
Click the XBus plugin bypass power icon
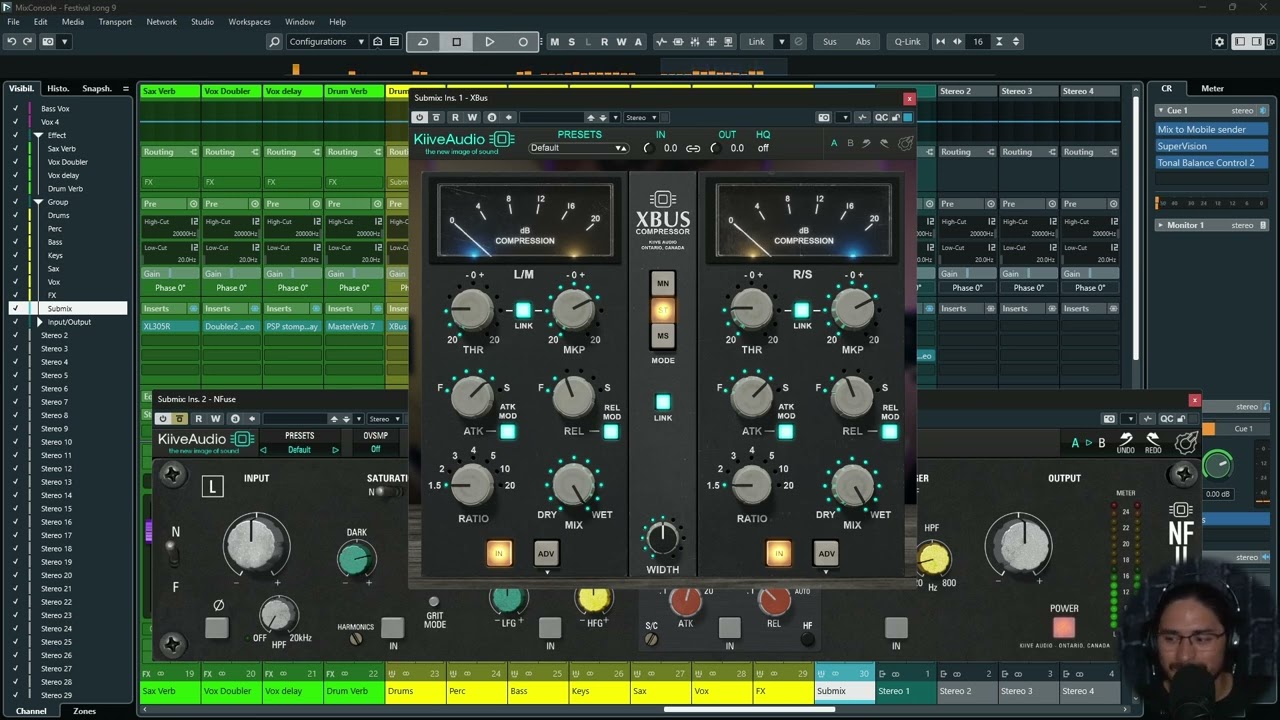pos(421,117)
